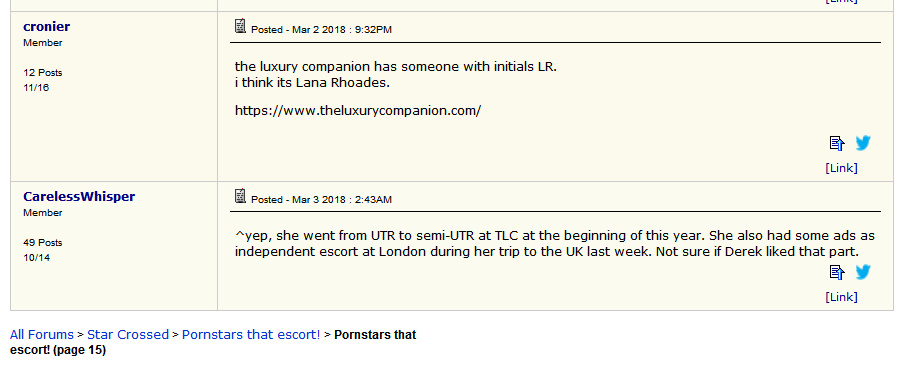Quote CarelessWhisper's post using the reply icon
Screen dimensions: 904x370
837,272
